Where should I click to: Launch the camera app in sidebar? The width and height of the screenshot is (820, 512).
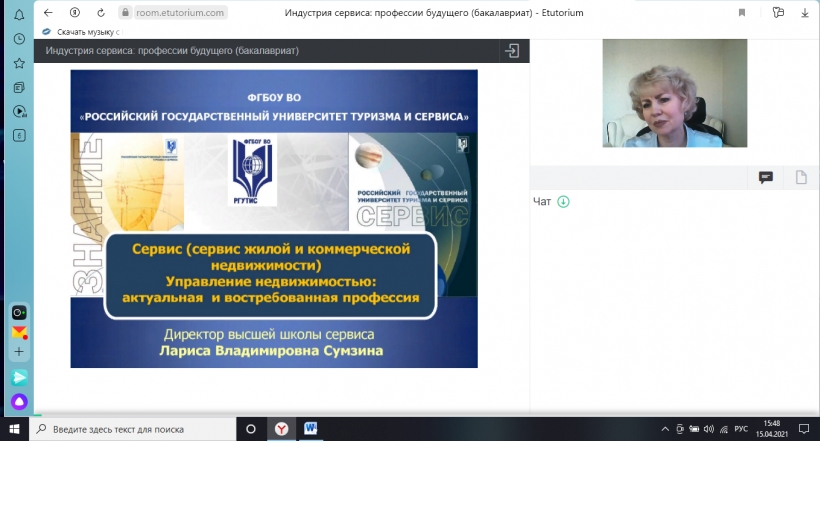[x=19, y=313]
